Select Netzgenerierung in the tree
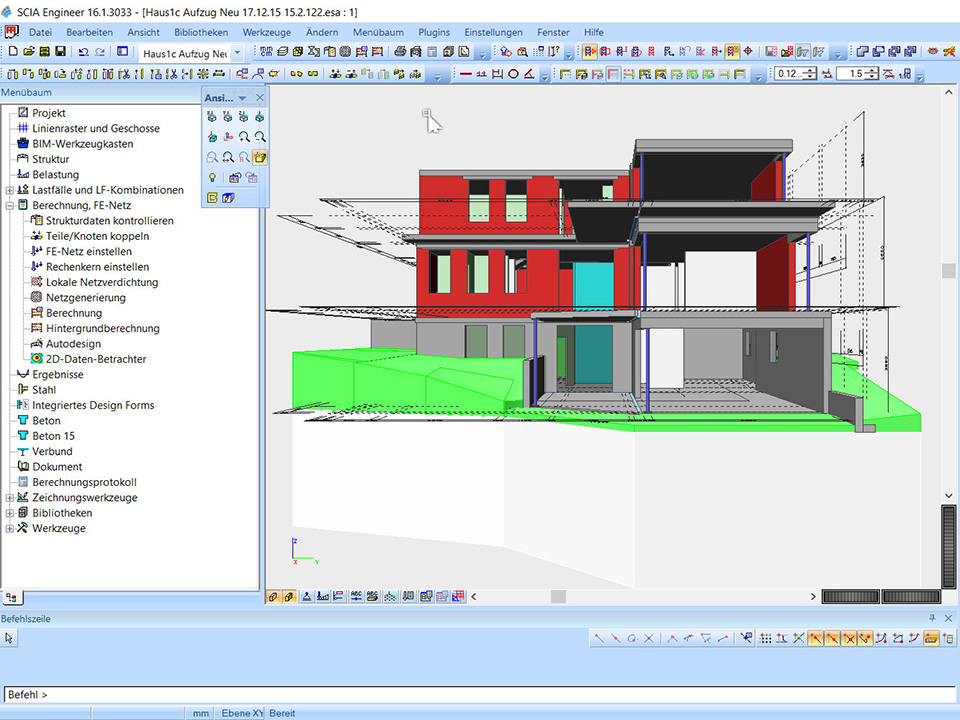This screenshot has height=720, width=960. (x=85, y=298)
